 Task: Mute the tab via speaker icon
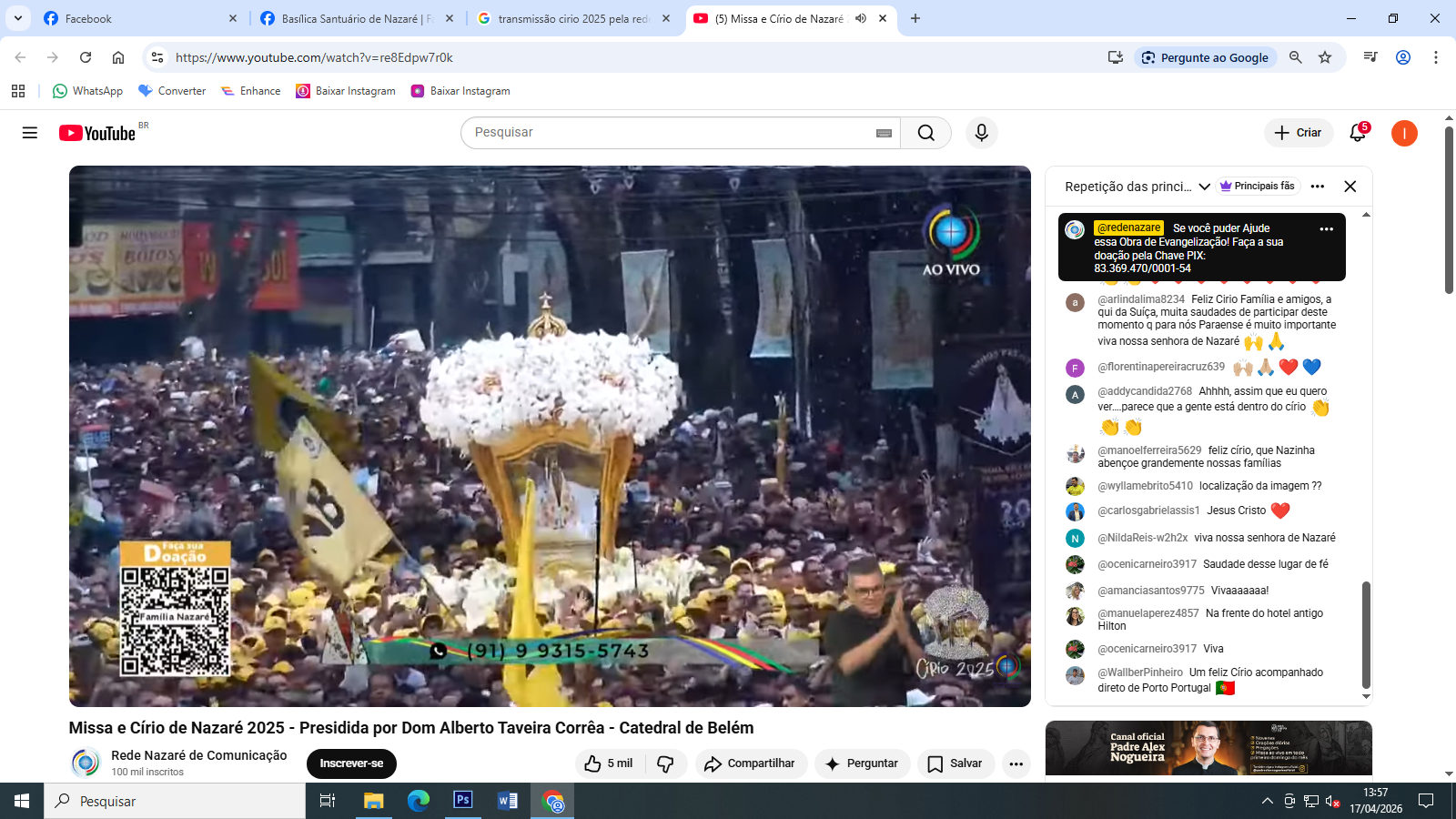[860, 18]
